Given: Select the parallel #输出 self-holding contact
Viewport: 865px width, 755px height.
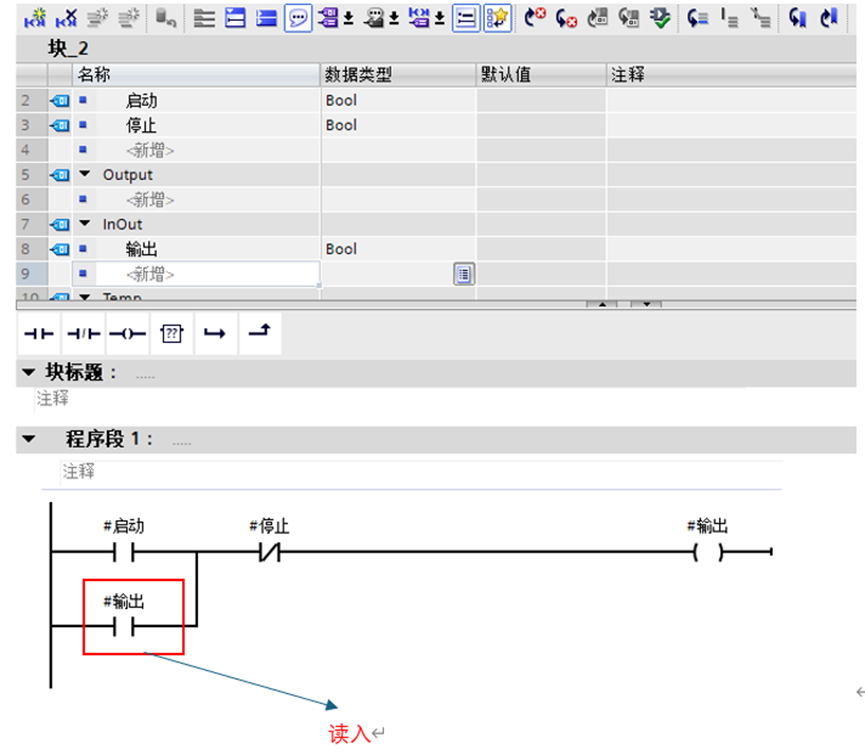Looking at the screenshot, I should (124, 627).
